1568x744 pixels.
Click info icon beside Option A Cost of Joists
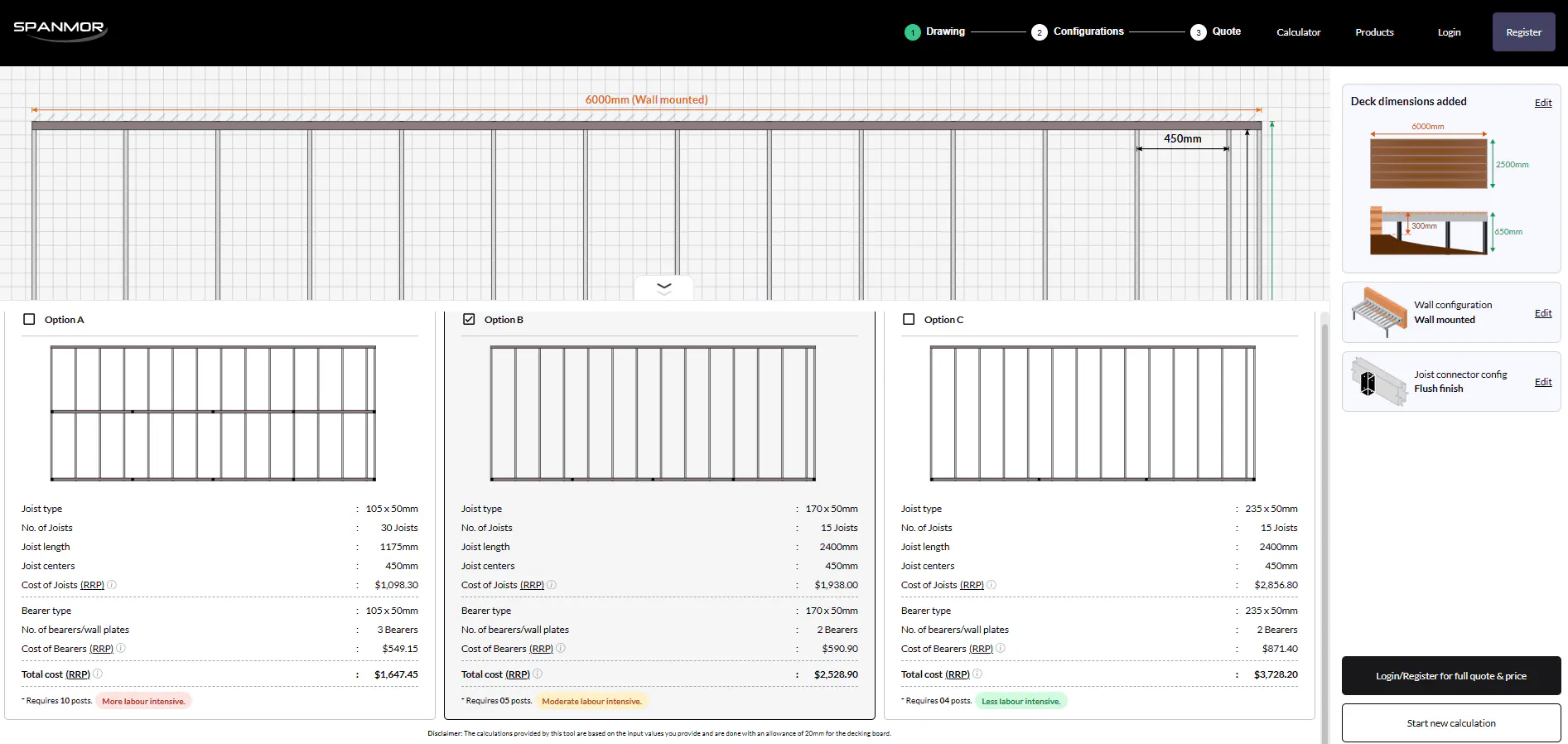[112, 585]
